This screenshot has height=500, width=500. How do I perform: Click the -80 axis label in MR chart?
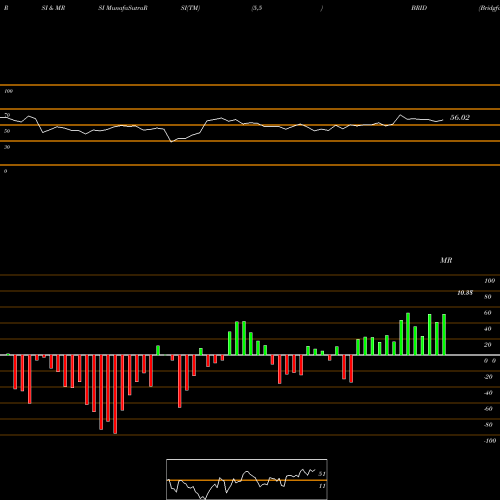click(488, 425)
